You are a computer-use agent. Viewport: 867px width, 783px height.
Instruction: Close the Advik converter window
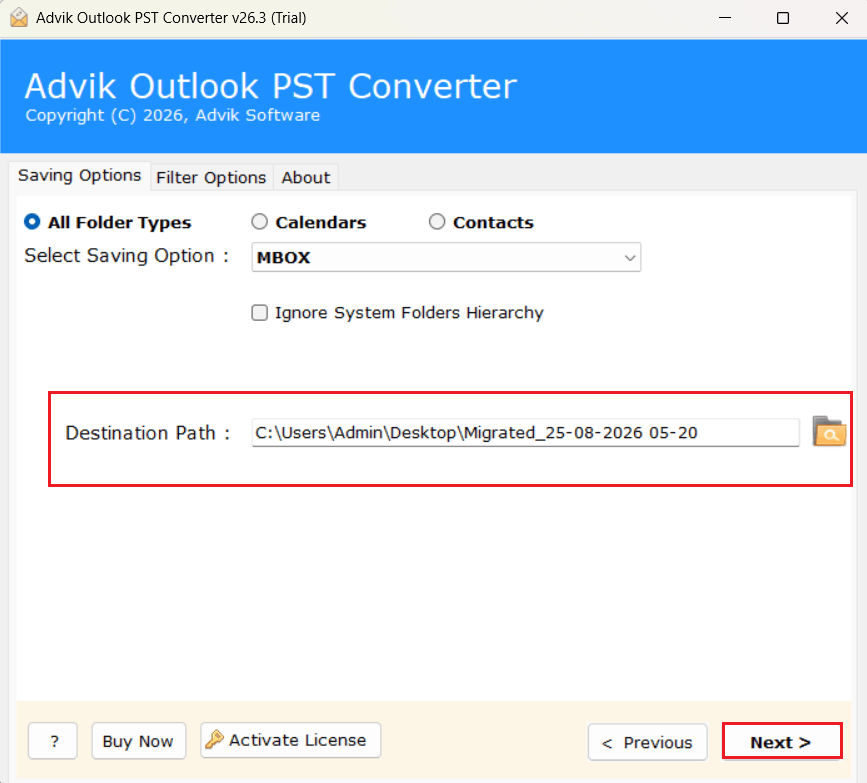[842, 18]
